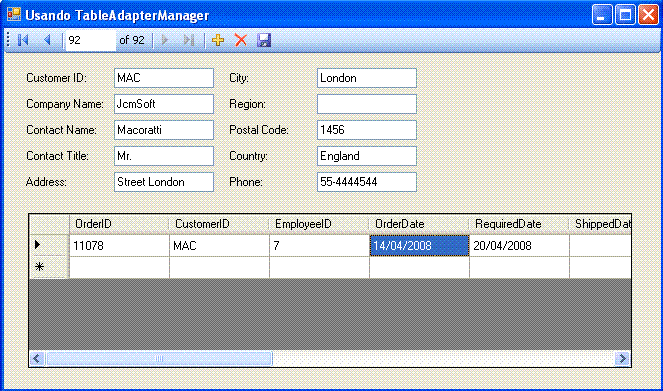Click the Customer ID: label

click(x=56, y=78)
